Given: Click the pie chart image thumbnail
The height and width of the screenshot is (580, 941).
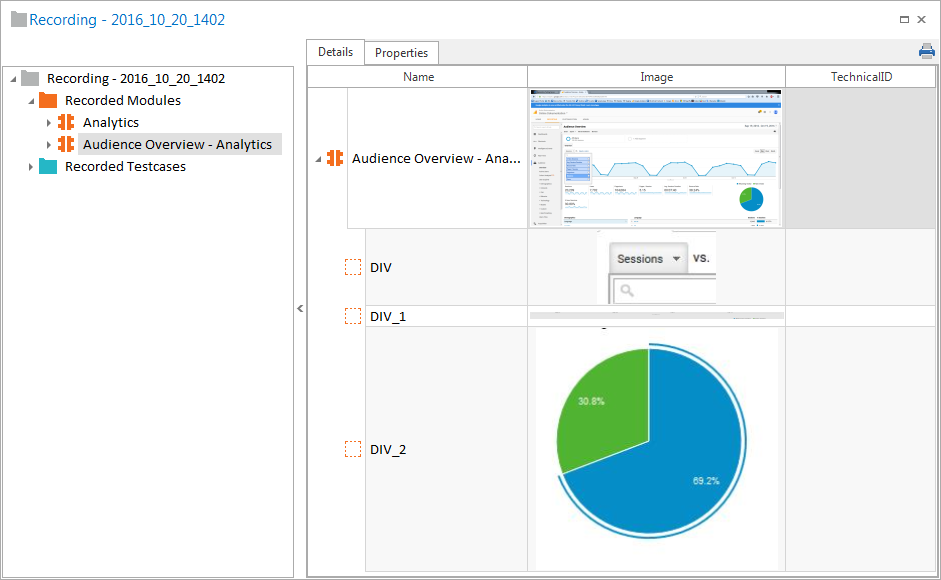Looking at the screenshot, I should click(656, 448).
